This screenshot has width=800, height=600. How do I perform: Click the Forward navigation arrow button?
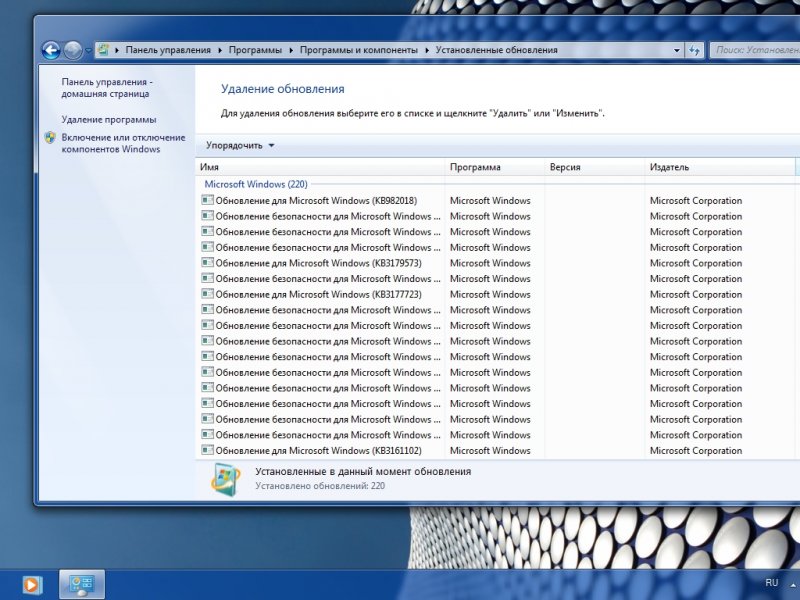click(x=73, y=50)
